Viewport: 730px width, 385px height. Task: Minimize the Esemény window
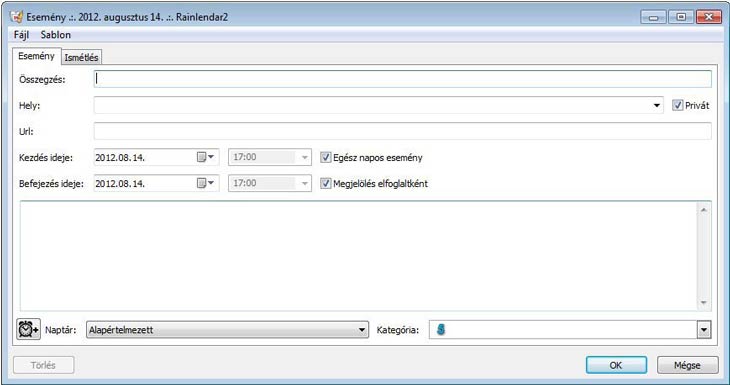coord(654,17)
